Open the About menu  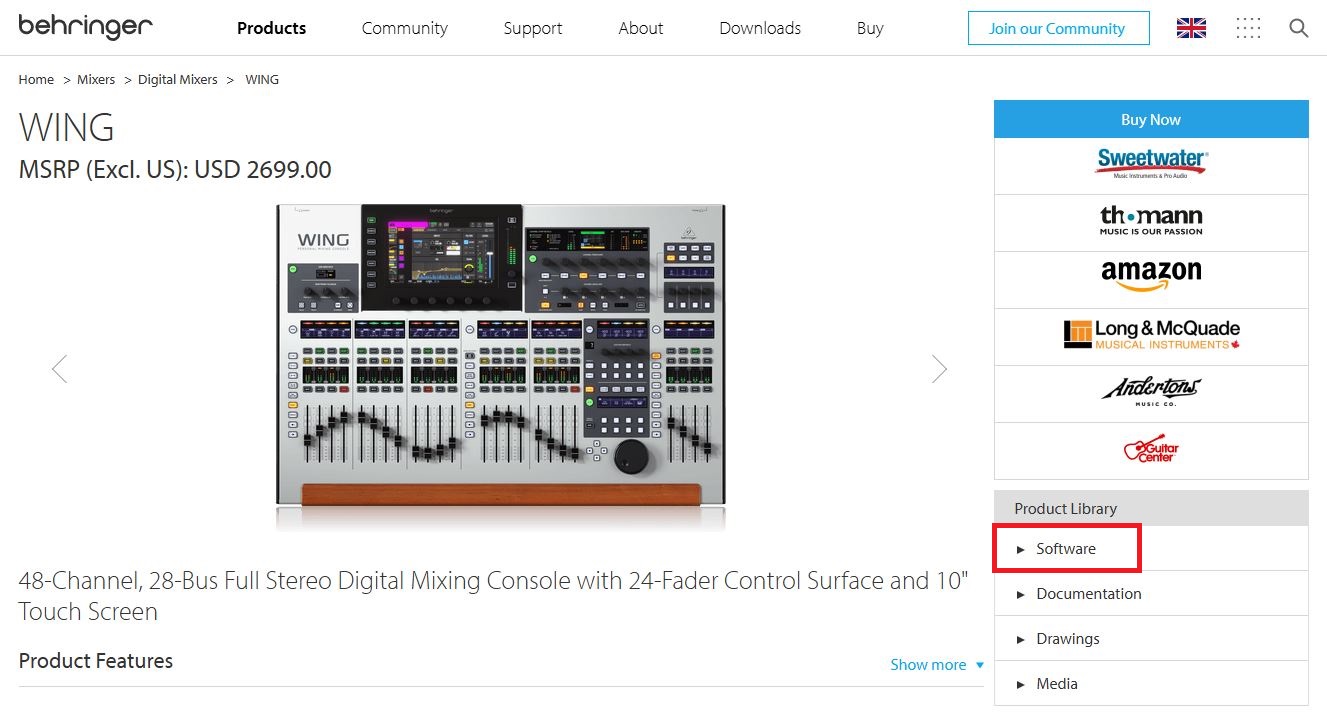click(x=641, y=28)
